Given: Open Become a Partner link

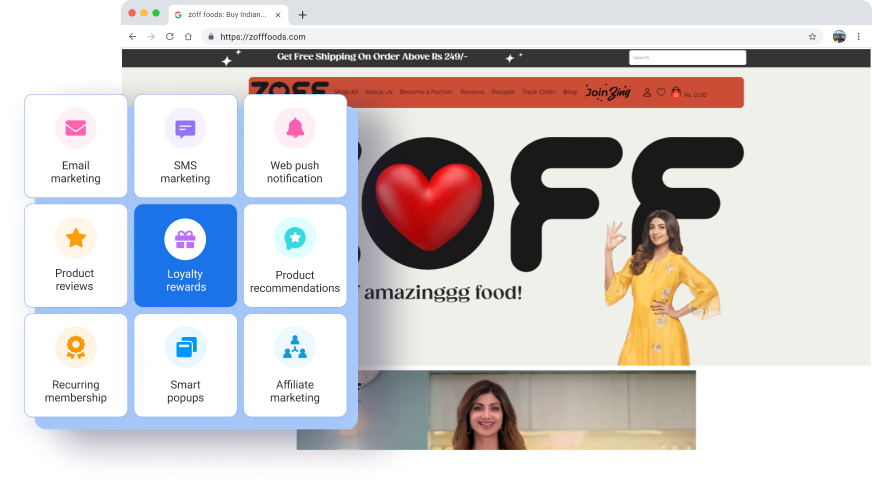Looking at the screenshot, I should click(426, 92).
